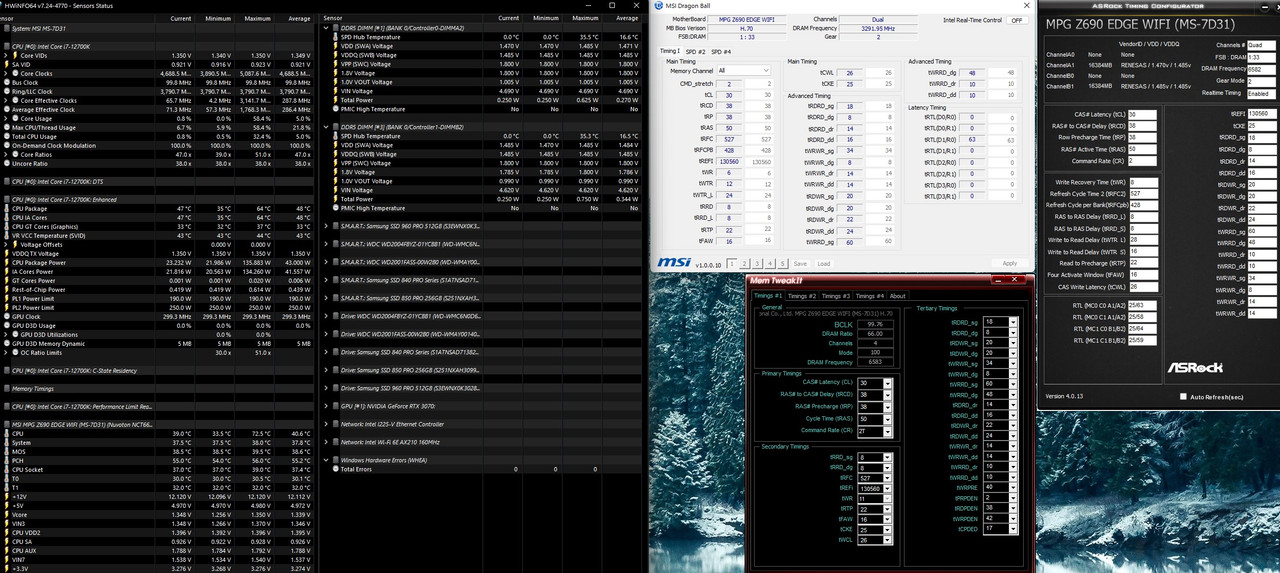This screenshot has height=573, width=1280.
Task: Open About tab in Mem TweakIt
Action: click(x=898, y=296)
